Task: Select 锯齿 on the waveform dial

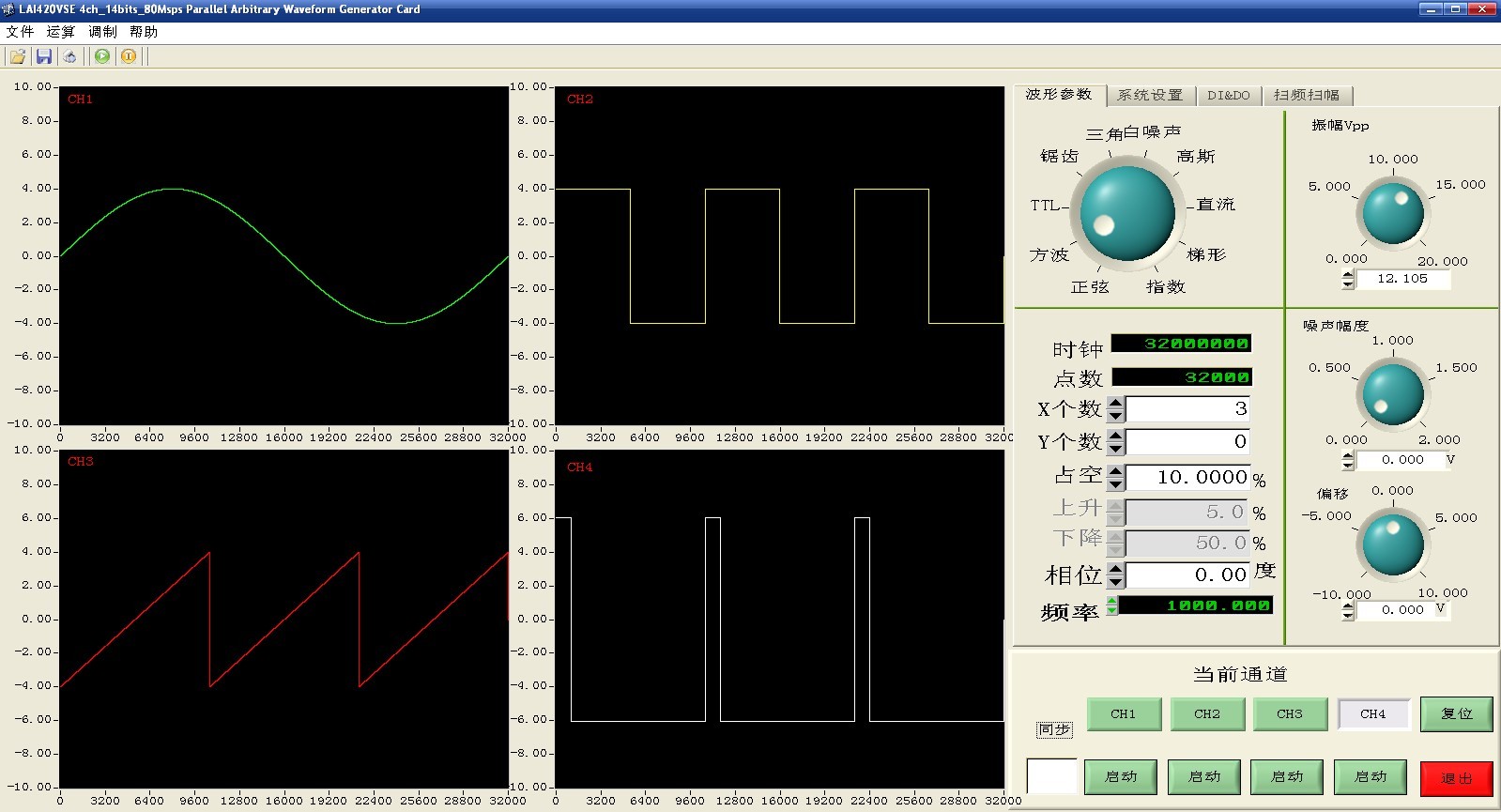Action: click(1060, 157)
